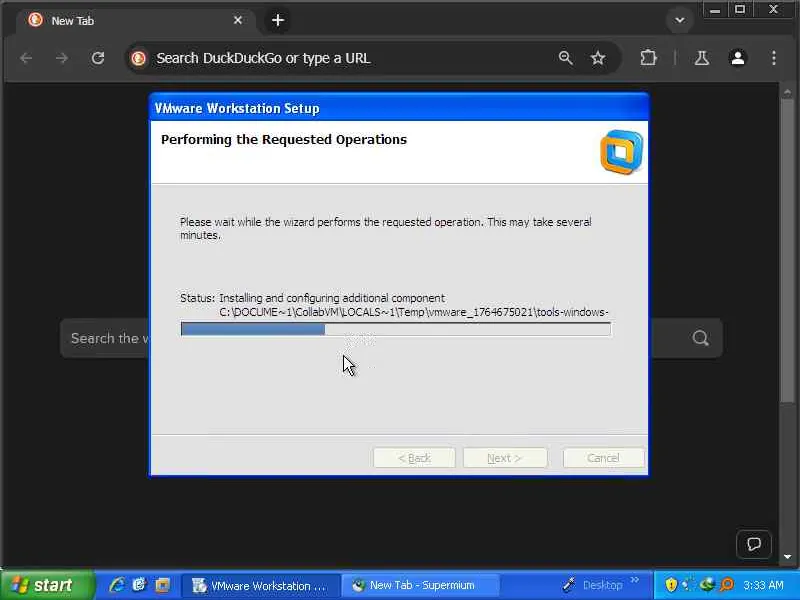
Task: Click the zoom magnifier icon in address bar
Action: (x=565, y=58)
